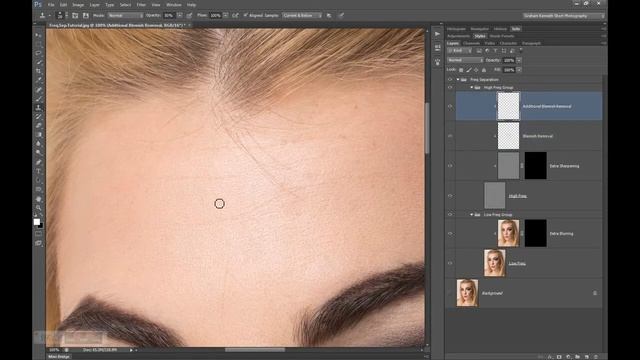The width and height of the screenshot is (640, 360).
Task: Click the horizontal canvas scrollbar
Action: (255, 350)
